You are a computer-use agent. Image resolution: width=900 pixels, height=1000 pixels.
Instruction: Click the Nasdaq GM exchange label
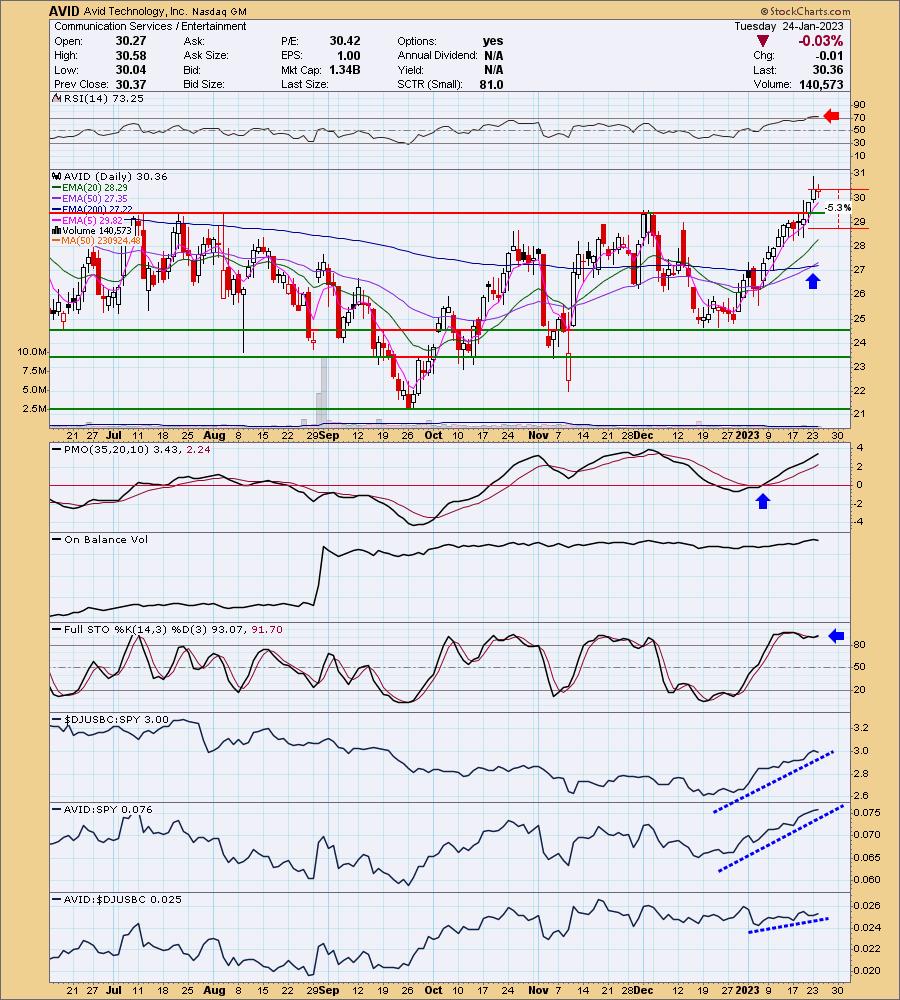218,11
